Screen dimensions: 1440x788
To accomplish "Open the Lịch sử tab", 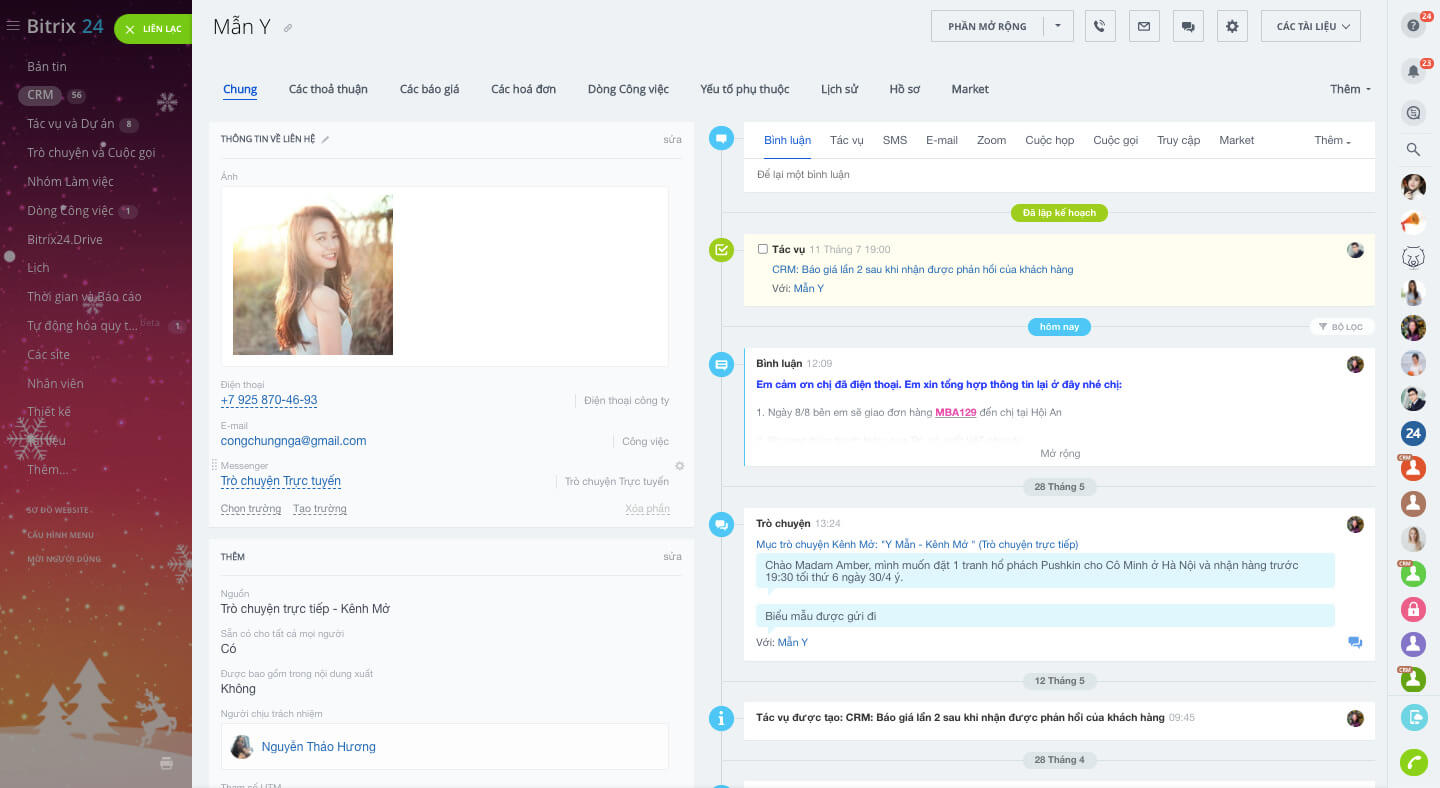I will tap(839, 89).
